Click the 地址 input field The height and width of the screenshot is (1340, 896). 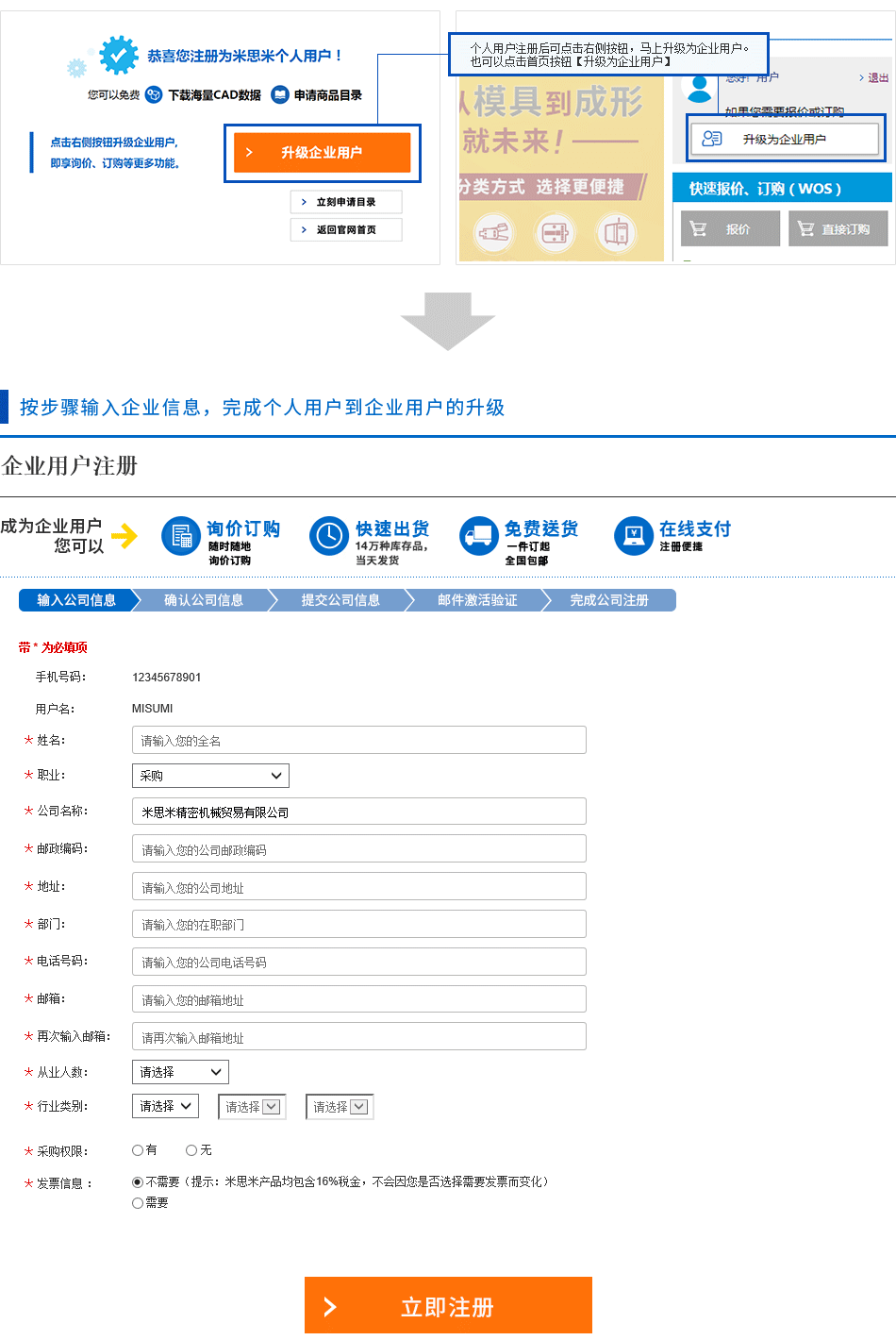[359, 886]
